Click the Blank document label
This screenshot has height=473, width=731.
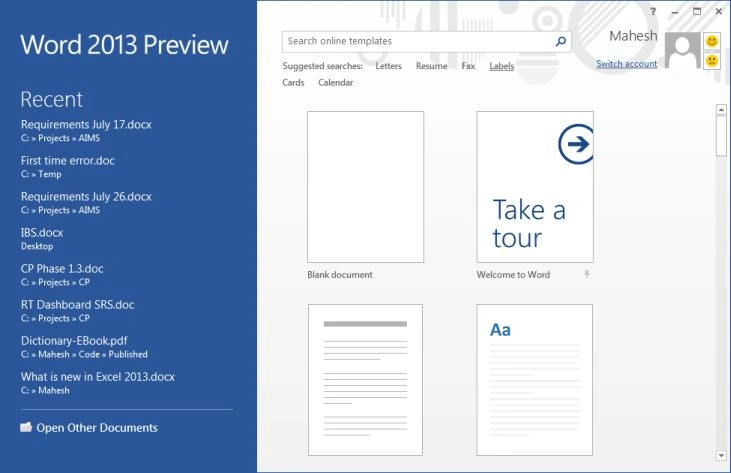coord(340,275)
